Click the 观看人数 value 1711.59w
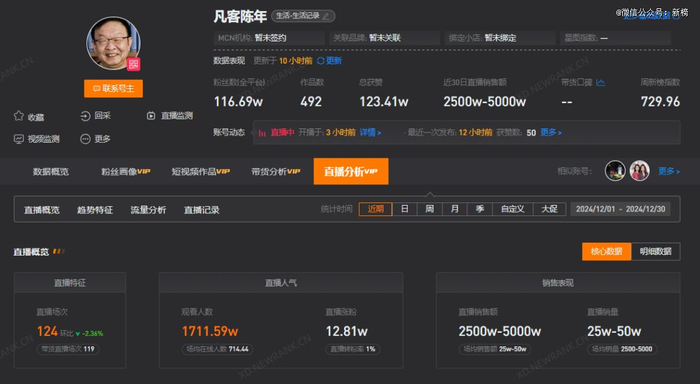700x384 pixels. (x=210, y=331)
